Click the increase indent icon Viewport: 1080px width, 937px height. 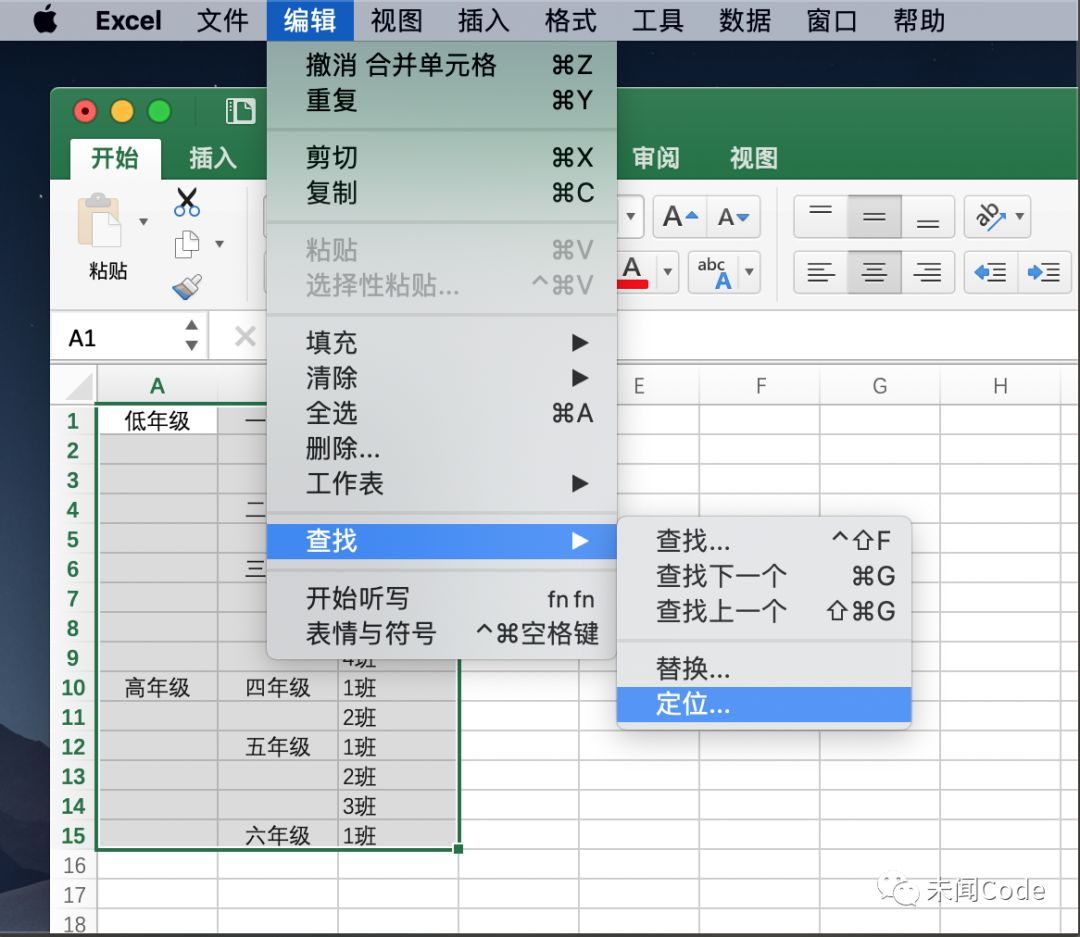1043,272
